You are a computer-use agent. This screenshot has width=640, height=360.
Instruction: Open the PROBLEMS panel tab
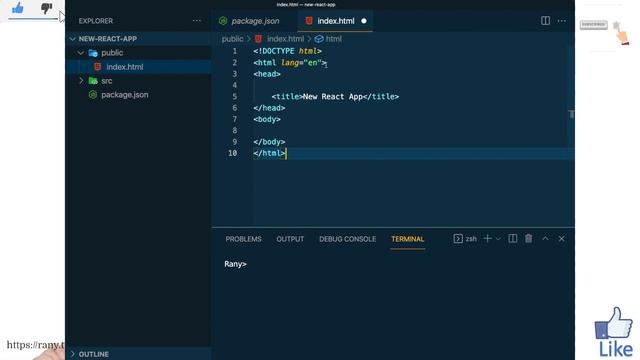click(243, 239)
